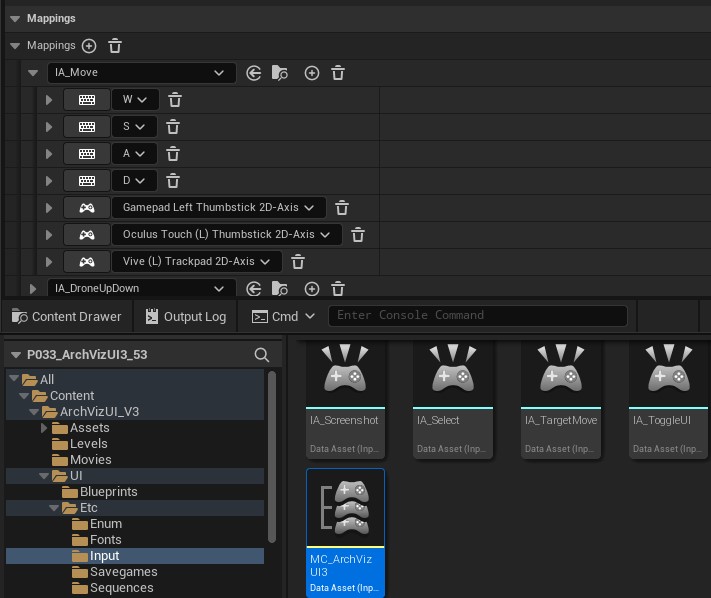711x598 pixels.
Task: Collapse the top Mappings category header
Action: click(x=15, y=19)
